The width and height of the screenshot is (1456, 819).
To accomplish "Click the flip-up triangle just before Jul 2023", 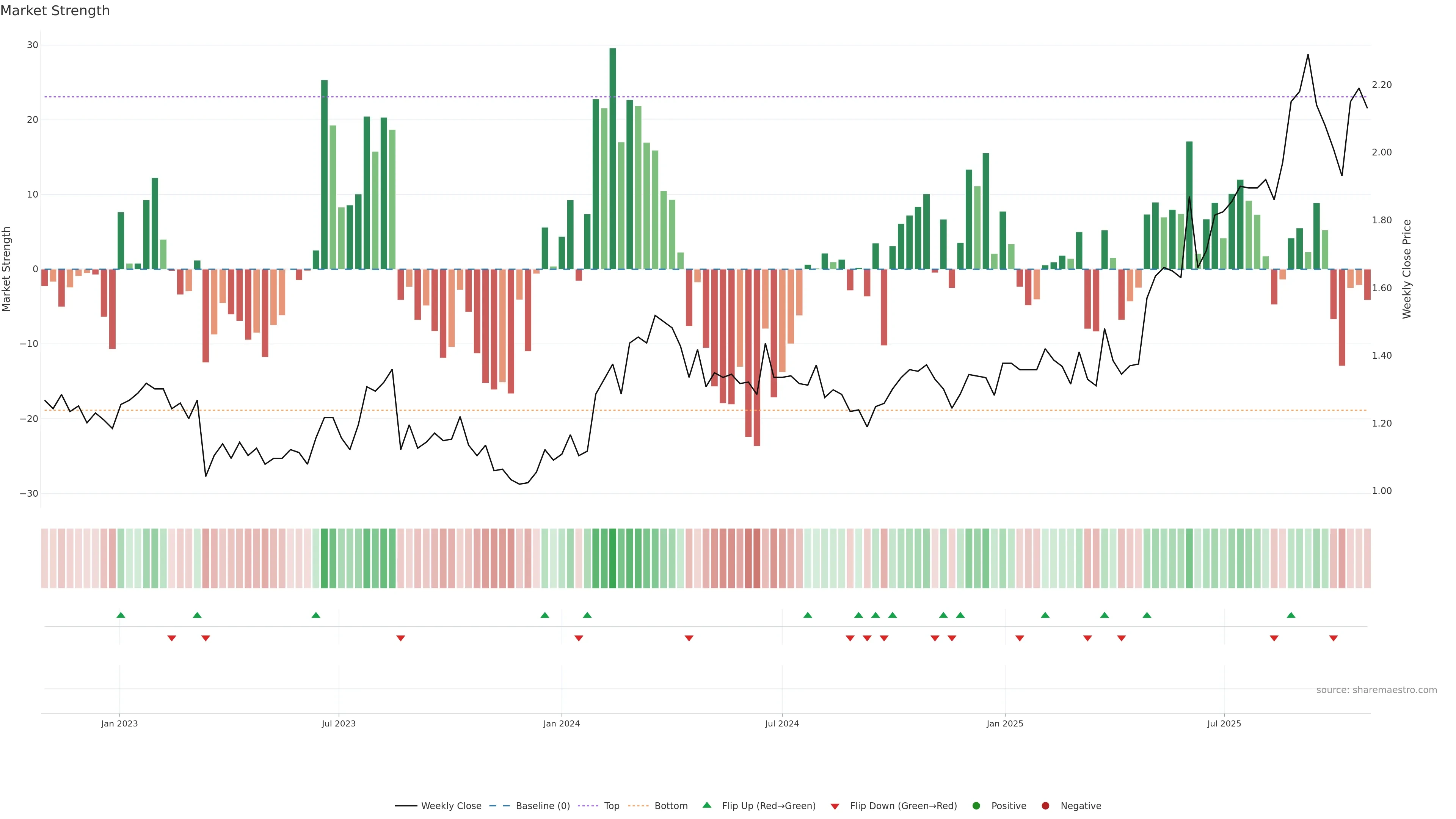I will click(316, 615).
